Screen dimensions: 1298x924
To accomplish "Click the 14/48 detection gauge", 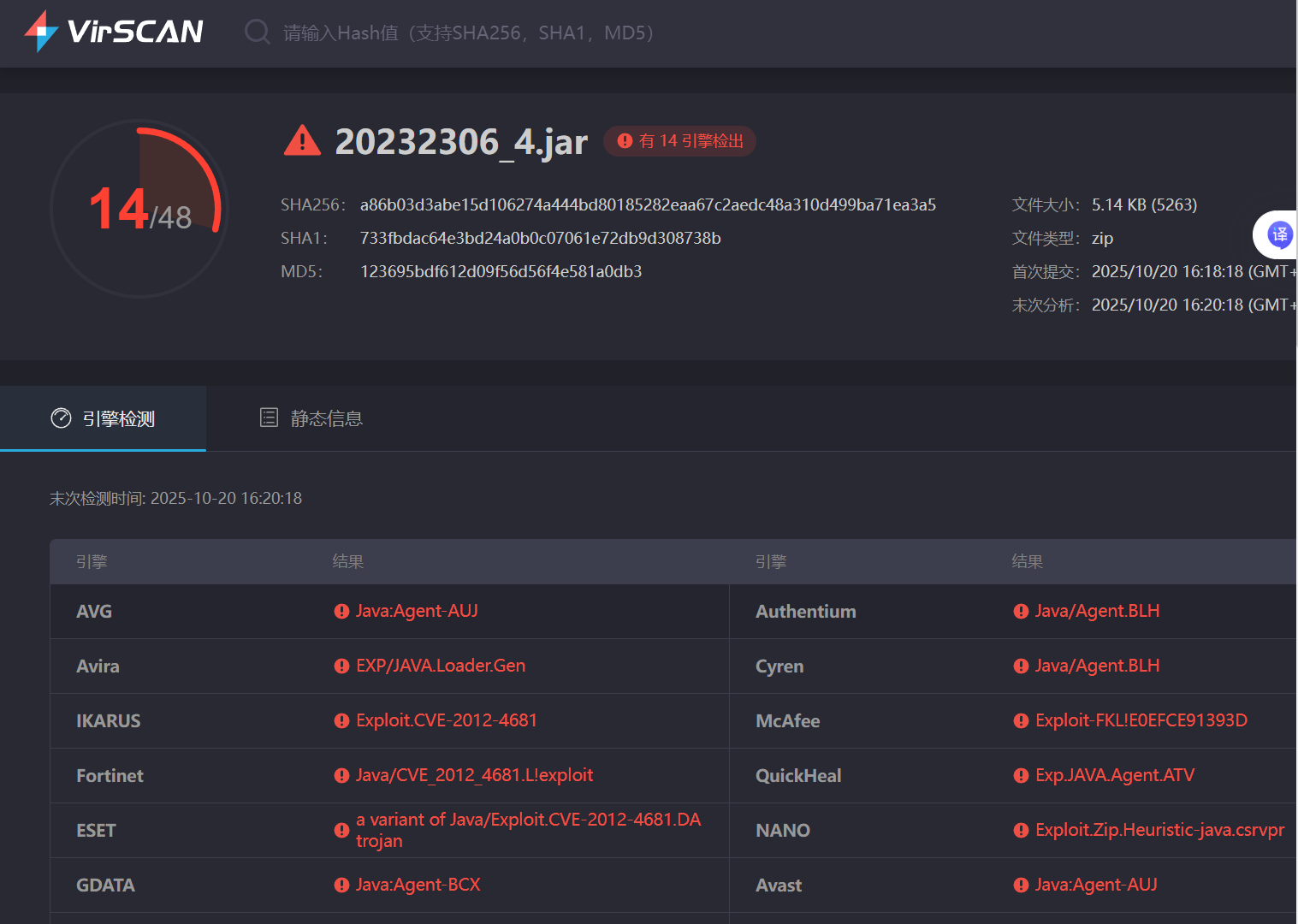I will point(139,209).
